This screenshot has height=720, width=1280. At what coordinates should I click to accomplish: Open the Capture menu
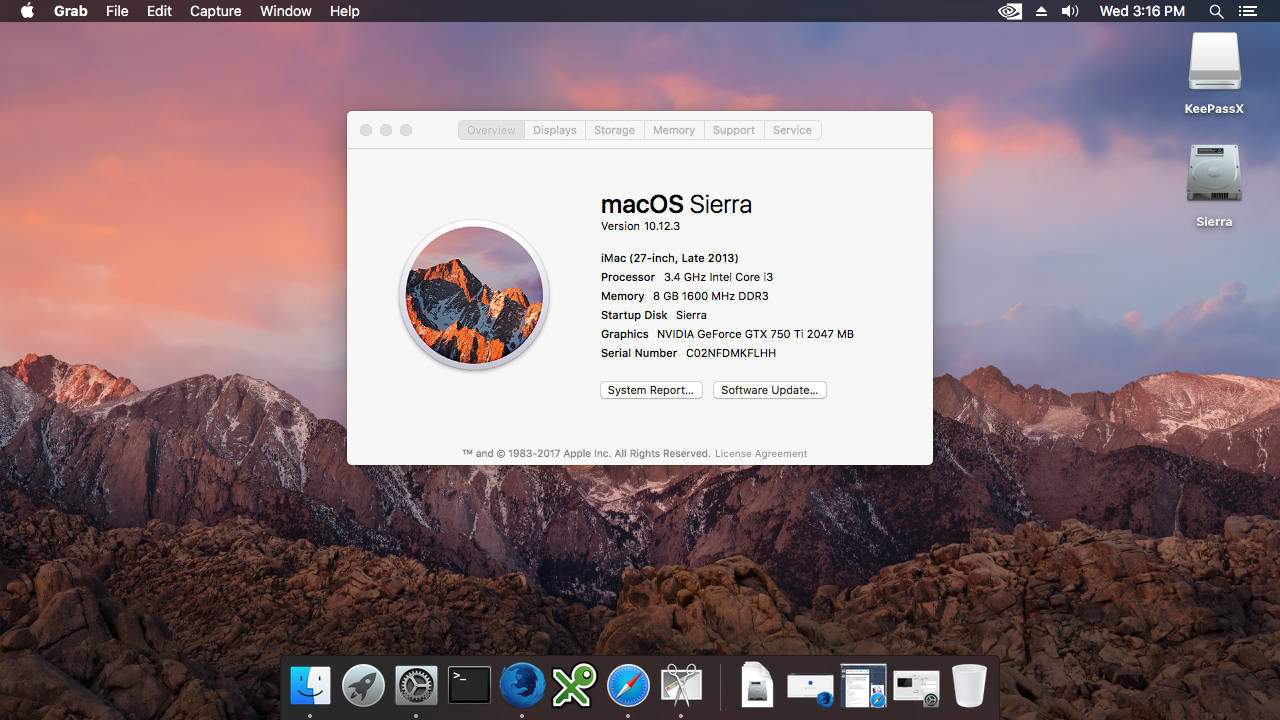point(215,11)
